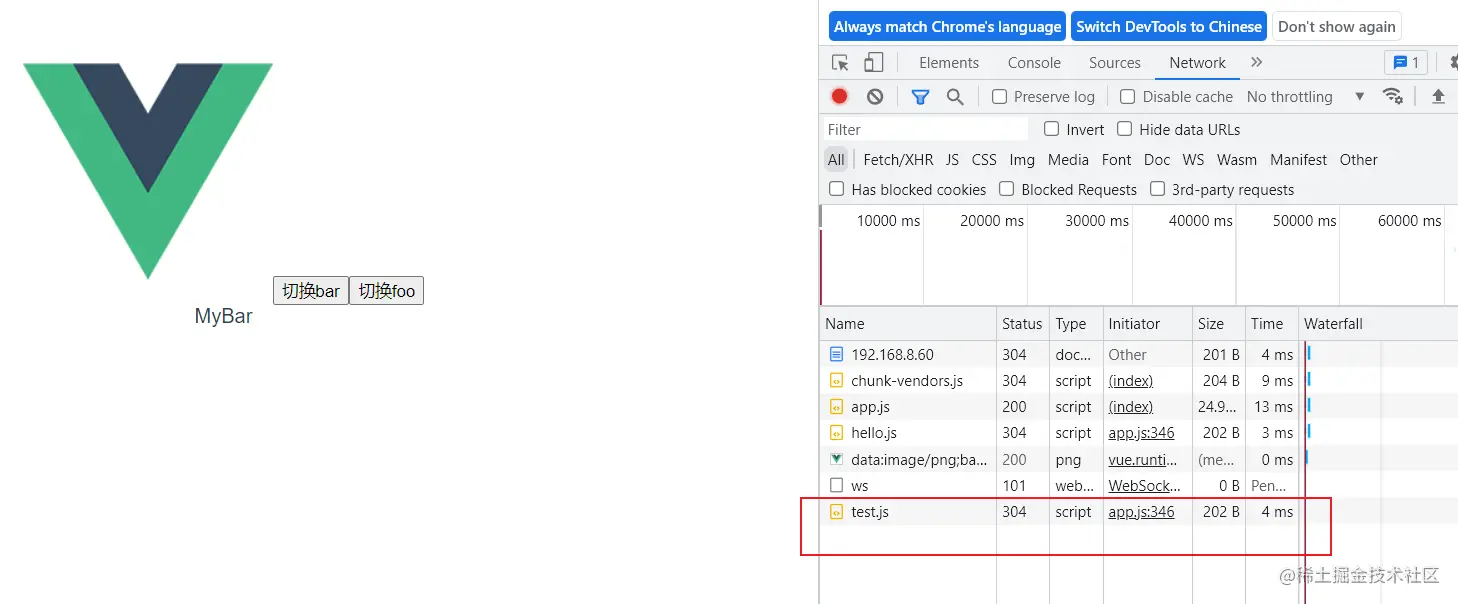Expand more DevTools tabs chevron
Image resolution: width=1458 pixels, height=604 pixels.
1256,62
